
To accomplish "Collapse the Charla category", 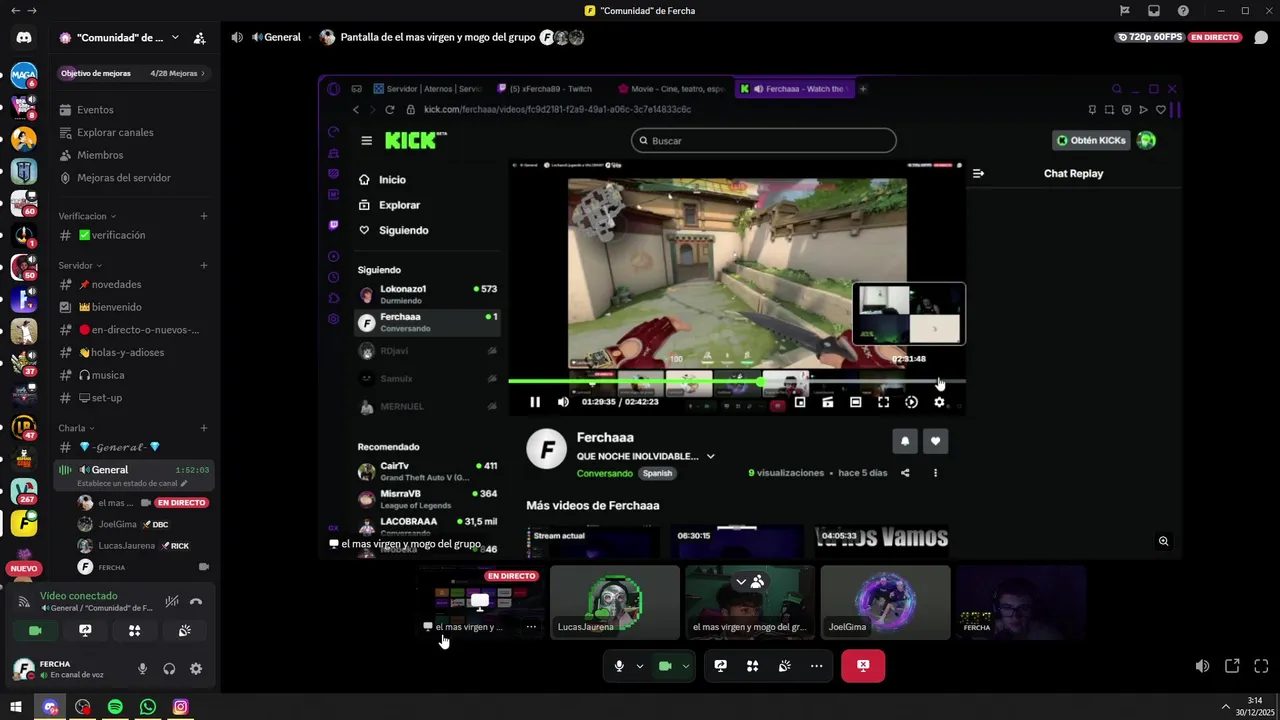I will 76,428.
